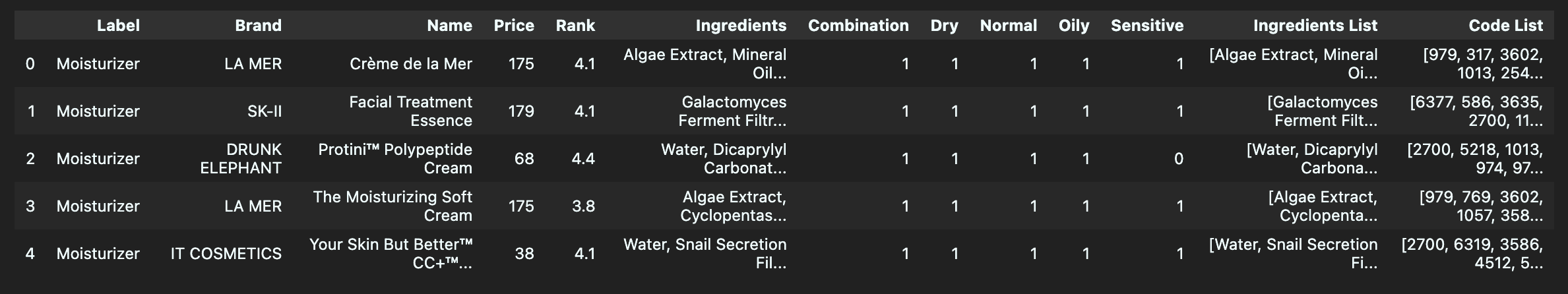The width and height of the screenshot is (1568, 294).
Task: Select the Sensitive value 0 cell
Action: click(x=1179, y=159)
